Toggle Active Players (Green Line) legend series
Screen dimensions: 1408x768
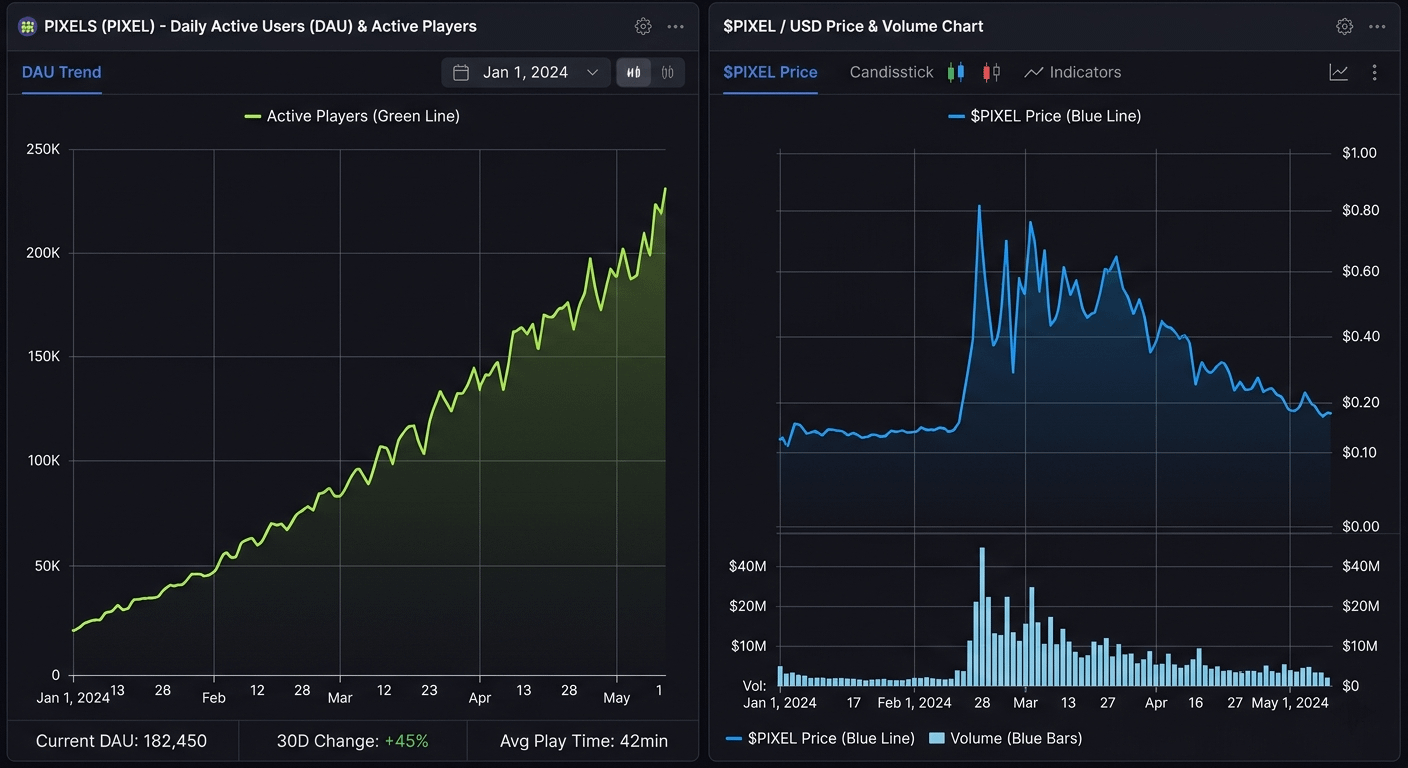(352, 116)
